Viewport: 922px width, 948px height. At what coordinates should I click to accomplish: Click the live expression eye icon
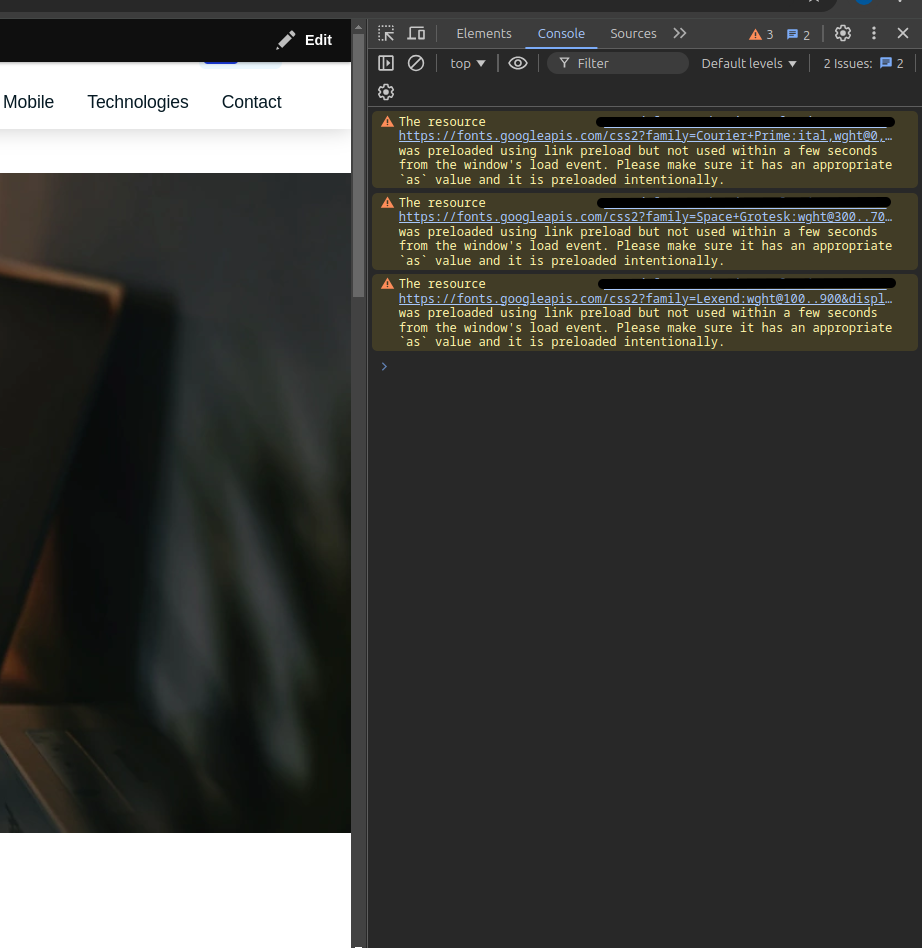[x=517, y=63]
